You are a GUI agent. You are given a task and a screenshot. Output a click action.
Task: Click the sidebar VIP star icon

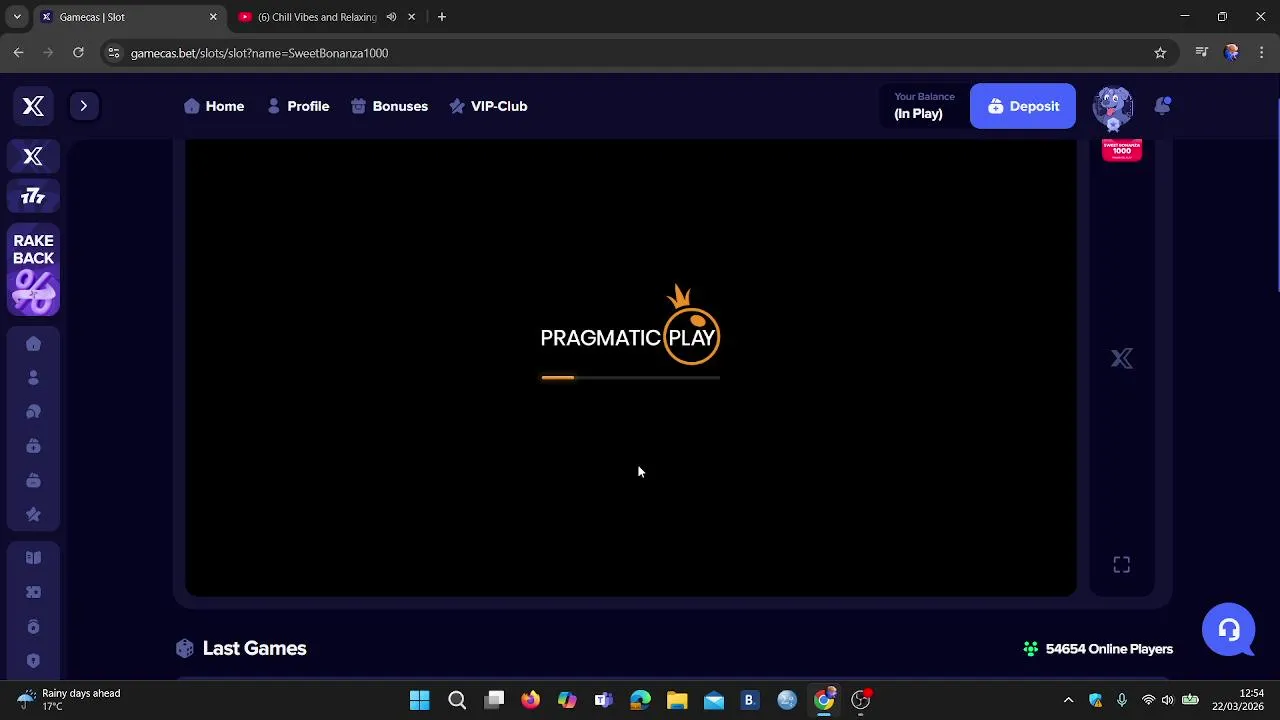pos(33,515)
